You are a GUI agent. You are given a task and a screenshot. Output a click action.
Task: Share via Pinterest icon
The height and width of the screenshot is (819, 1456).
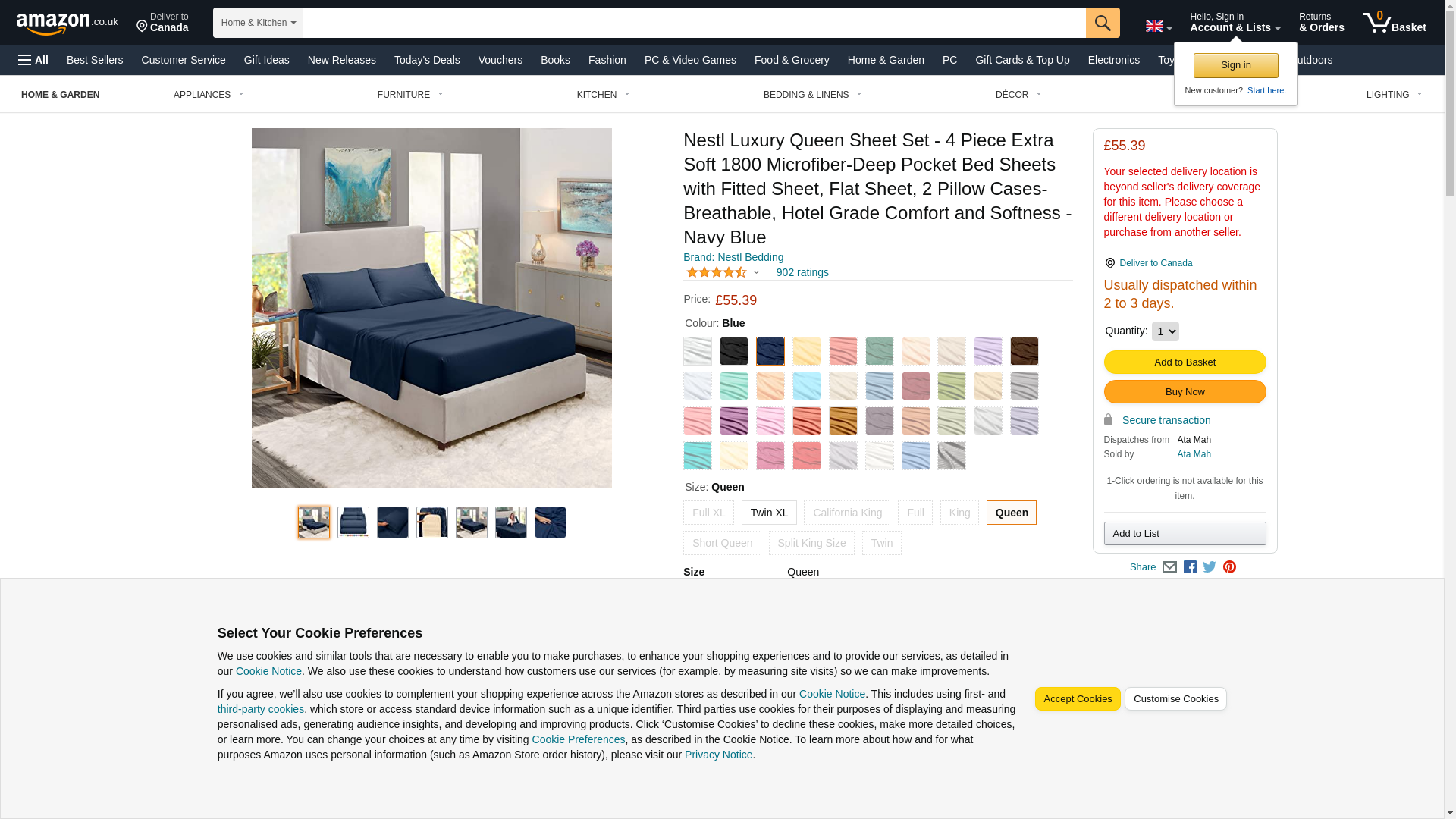click(1229, 567)
